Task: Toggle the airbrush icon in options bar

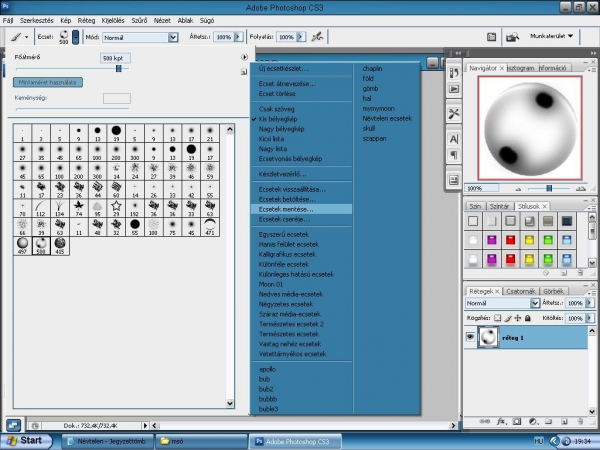Action: point(317,37)
